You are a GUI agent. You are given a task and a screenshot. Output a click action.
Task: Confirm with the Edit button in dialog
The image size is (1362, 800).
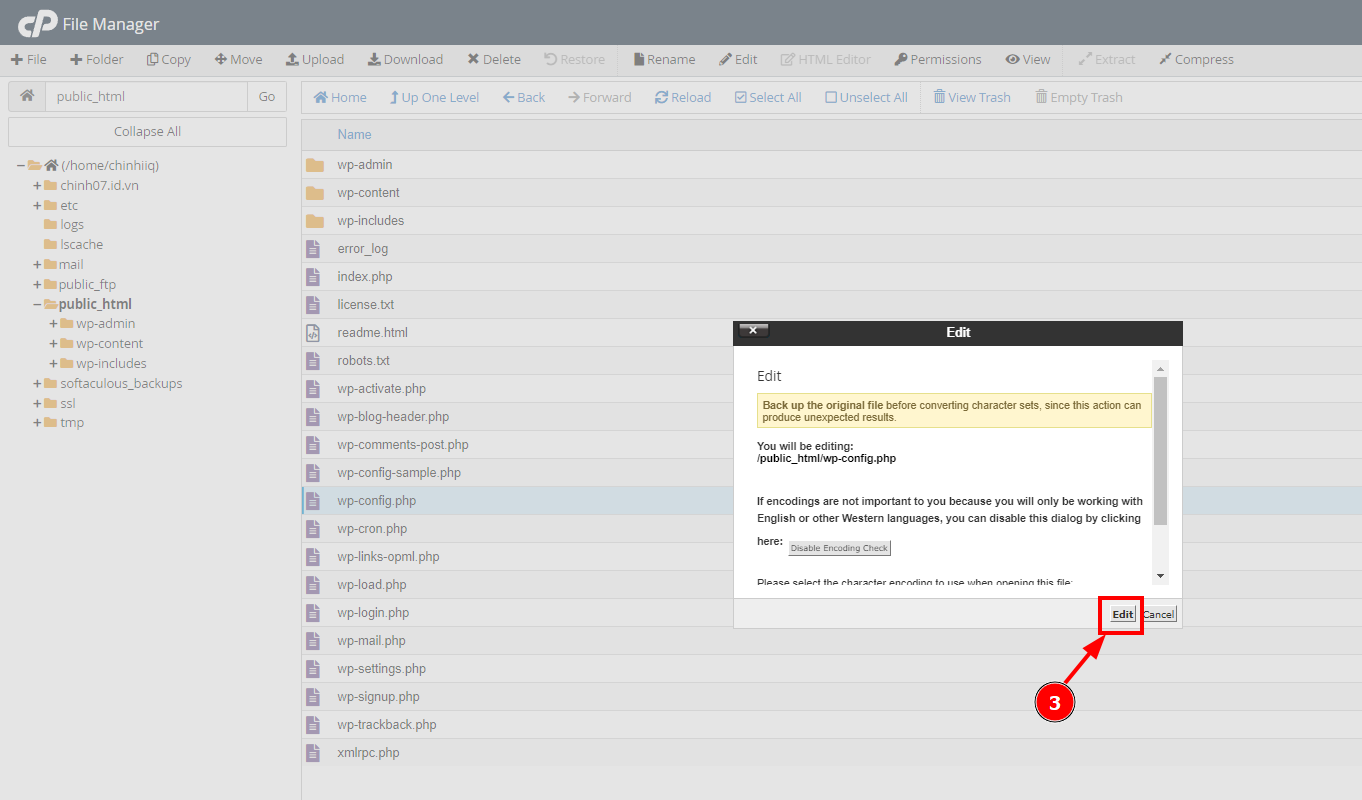(1123, 614)
